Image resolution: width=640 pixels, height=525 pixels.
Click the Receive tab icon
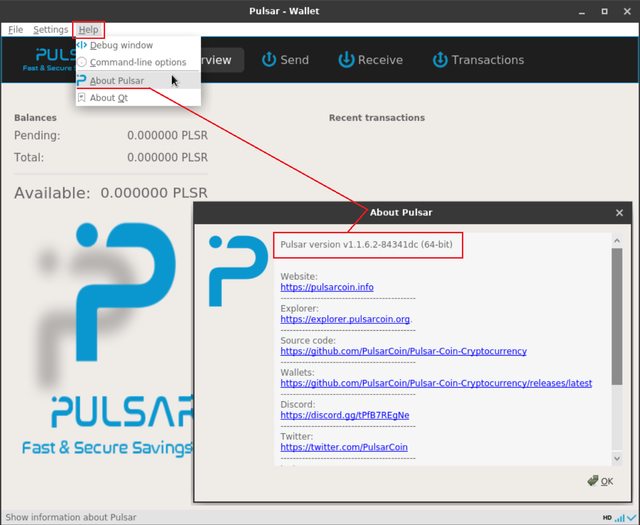point(346,60)
